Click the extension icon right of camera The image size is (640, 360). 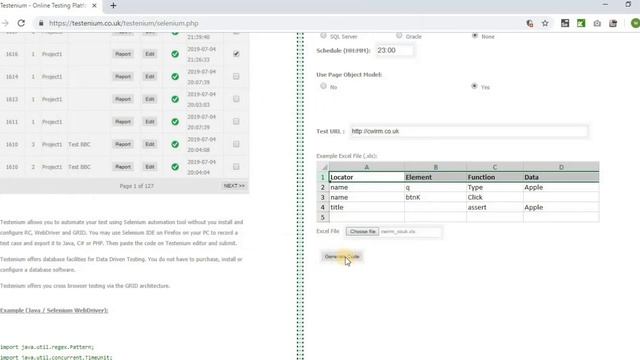[x=613, y=23]
